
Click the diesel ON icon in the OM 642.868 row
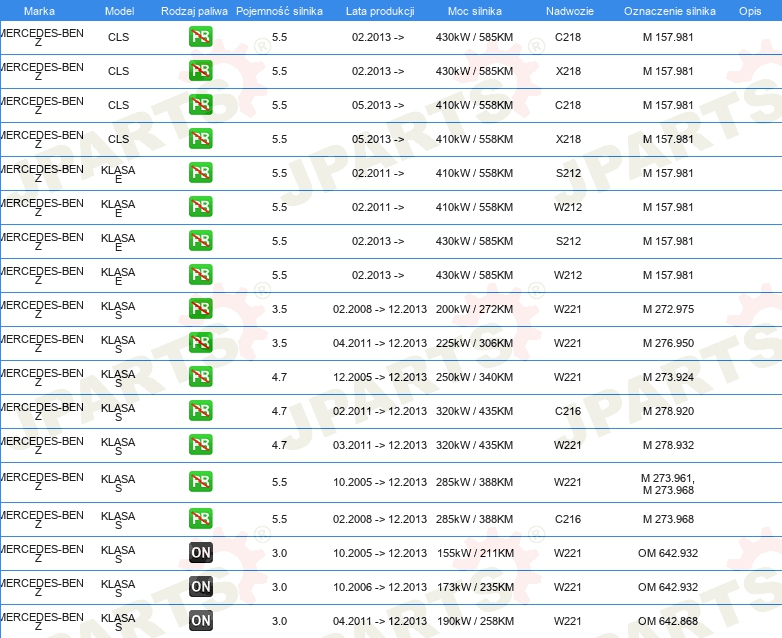200,621
